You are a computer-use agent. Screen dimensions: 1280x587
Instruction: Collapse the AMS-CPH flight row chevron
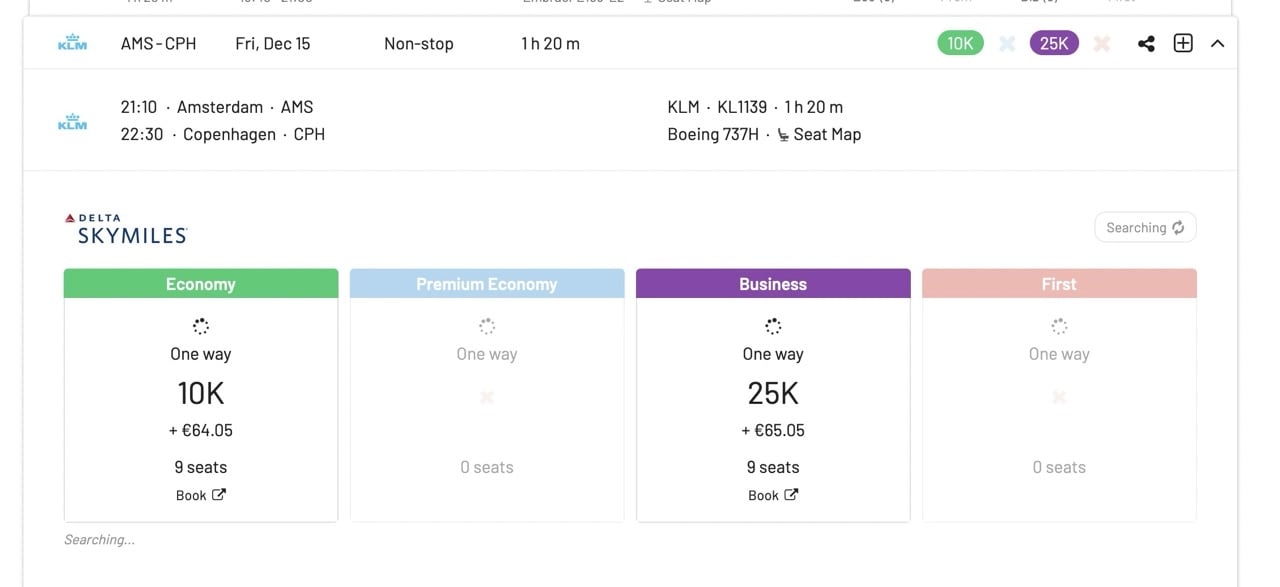(x=1217, y=44)
